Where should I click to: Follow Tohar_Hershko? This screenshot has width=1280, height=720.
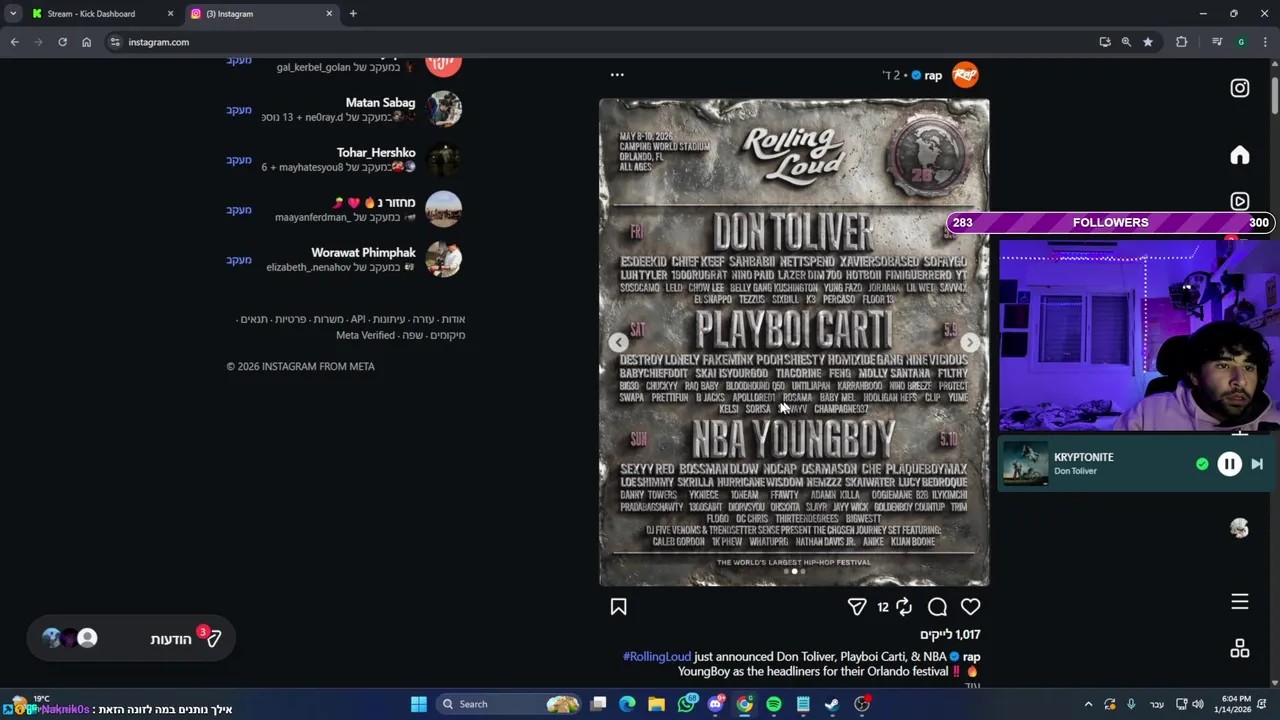click(239, 160)
